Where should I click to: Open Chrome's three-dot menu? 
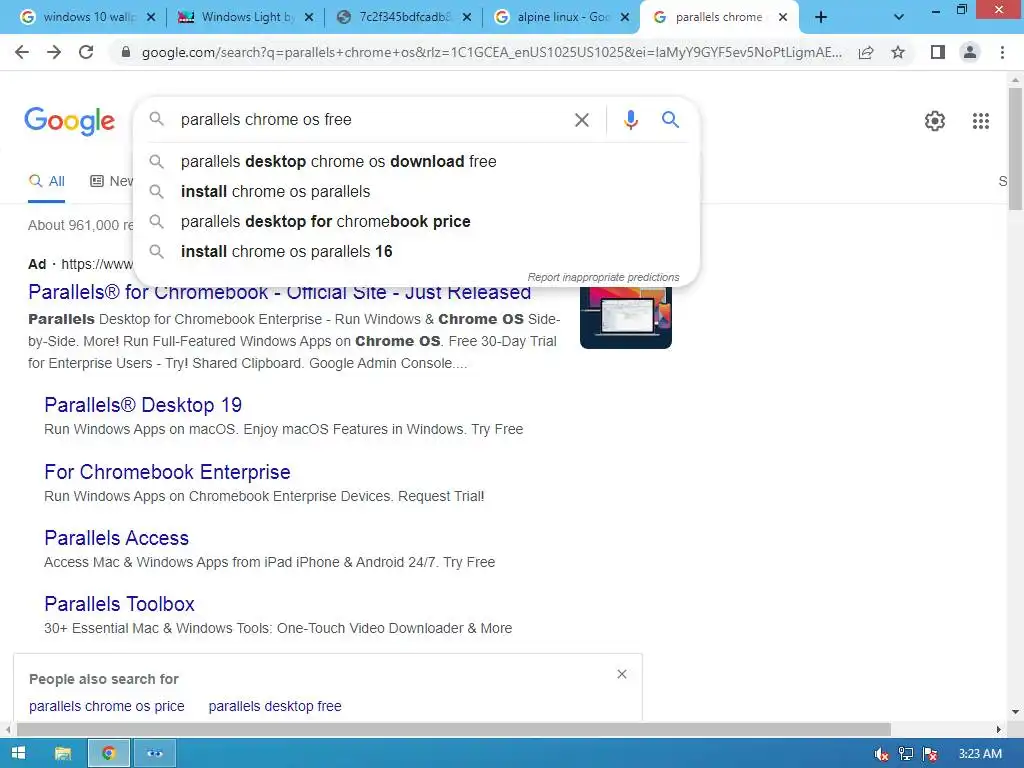pos(1002,52)
